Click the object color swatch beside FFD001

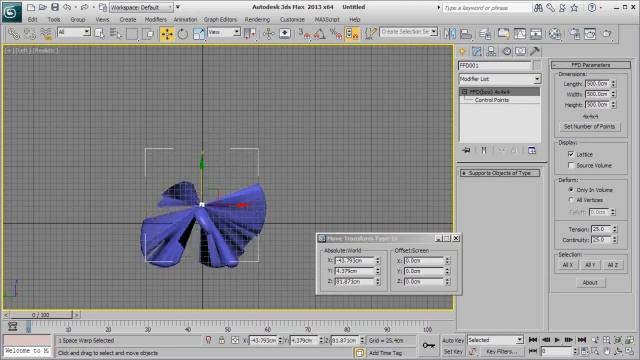click(537, 65)
